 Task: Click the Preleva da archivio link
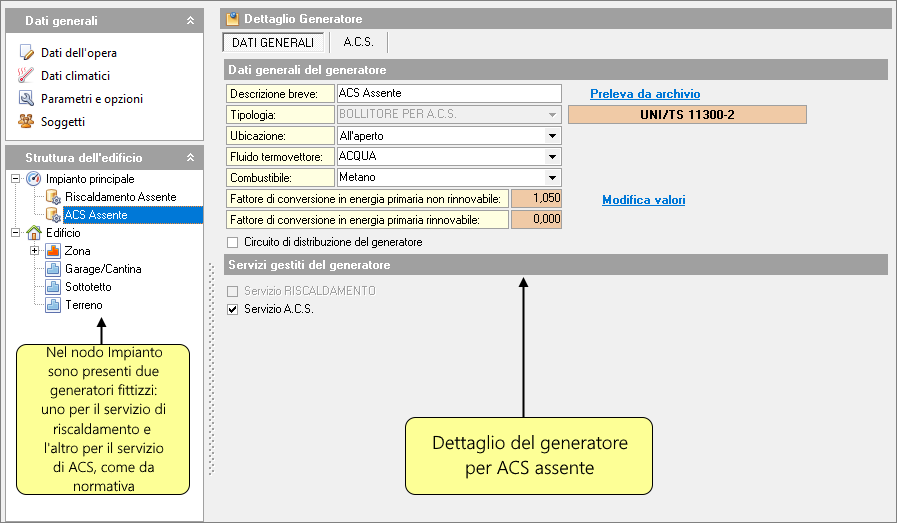coord(644,94)
